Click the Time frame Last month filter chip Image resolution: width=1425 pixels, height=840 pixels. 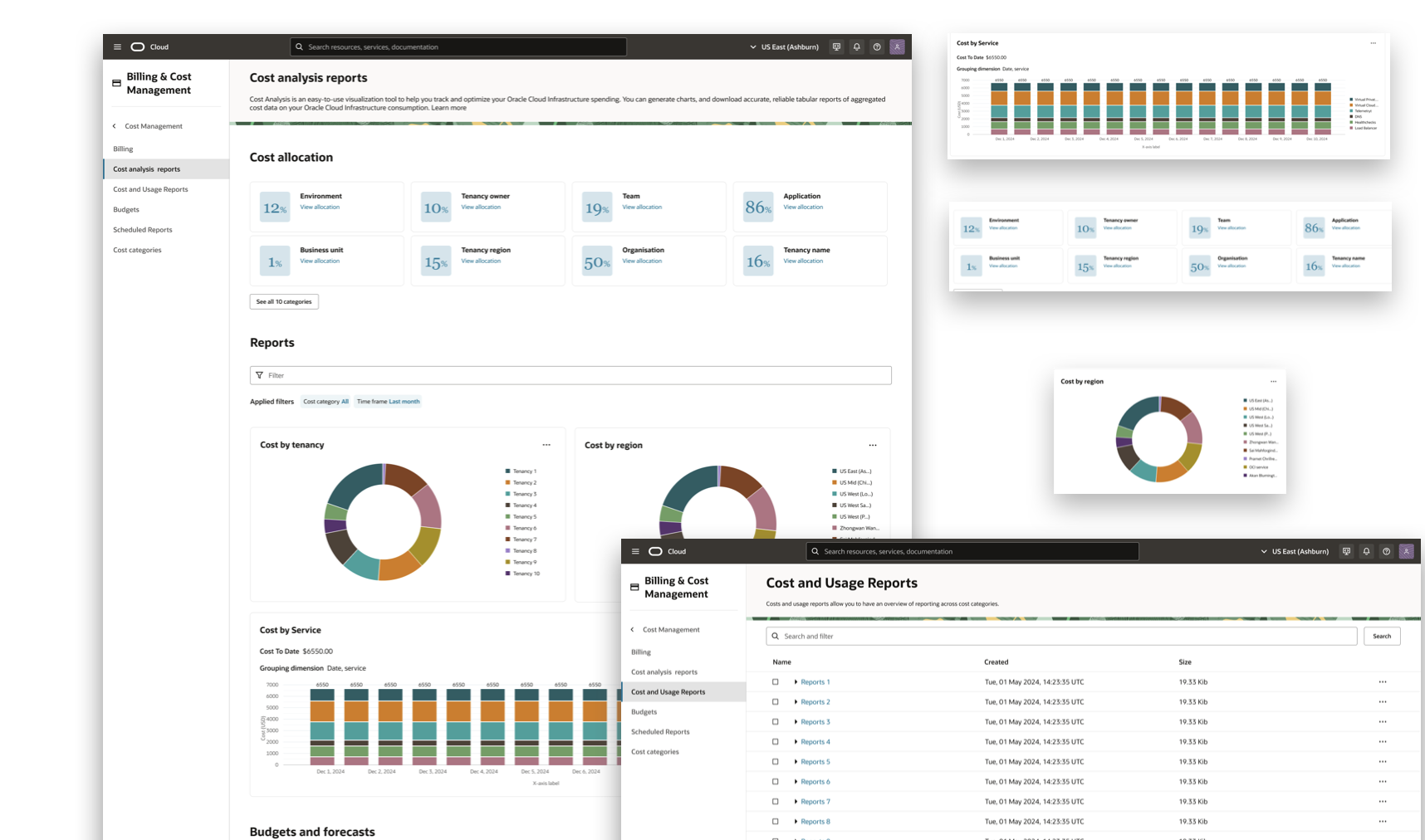click(388, 402)
